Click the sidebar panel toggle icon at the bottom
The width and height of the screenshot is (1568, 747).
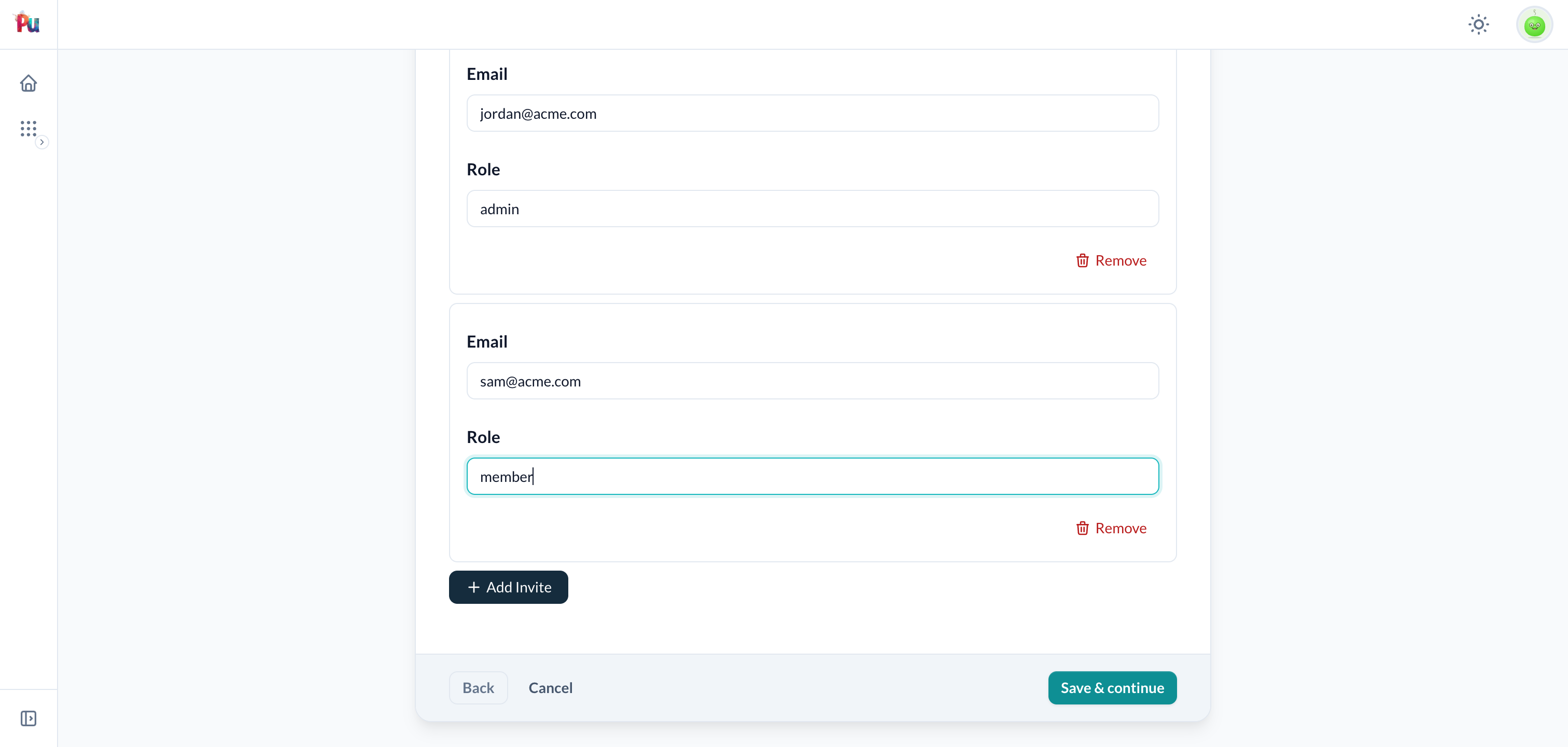coord(29,718)
